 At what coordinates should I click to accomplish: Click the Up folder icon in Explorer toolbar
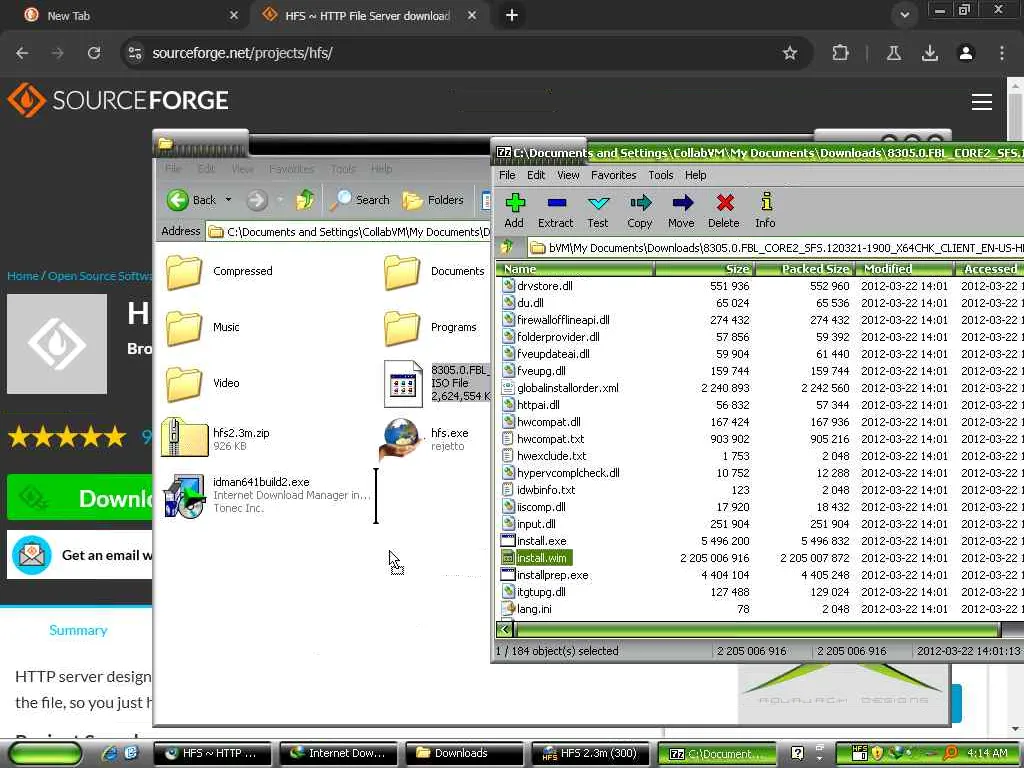(x=305, y=200)
